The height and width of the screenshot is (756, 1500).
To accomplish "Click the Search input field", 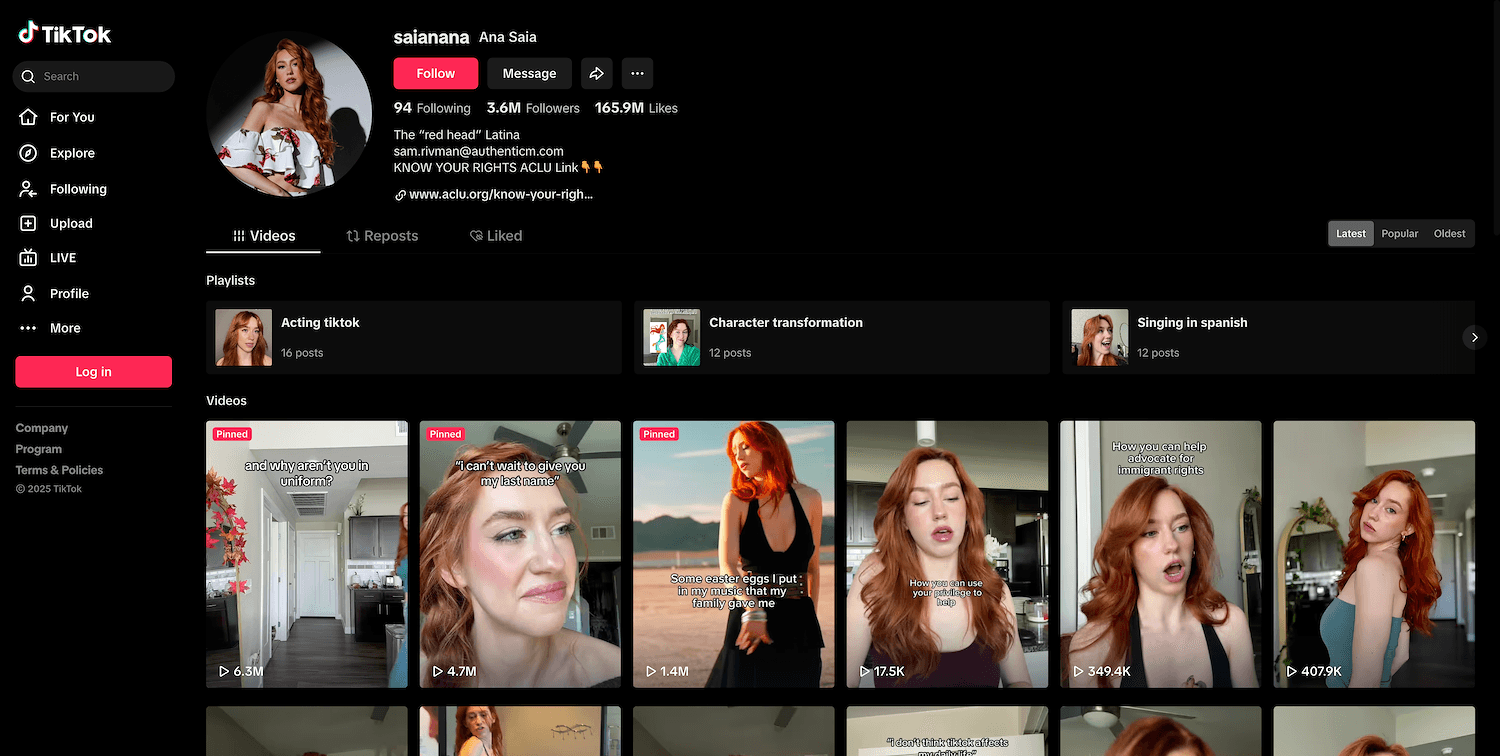I will click(100, 76).
